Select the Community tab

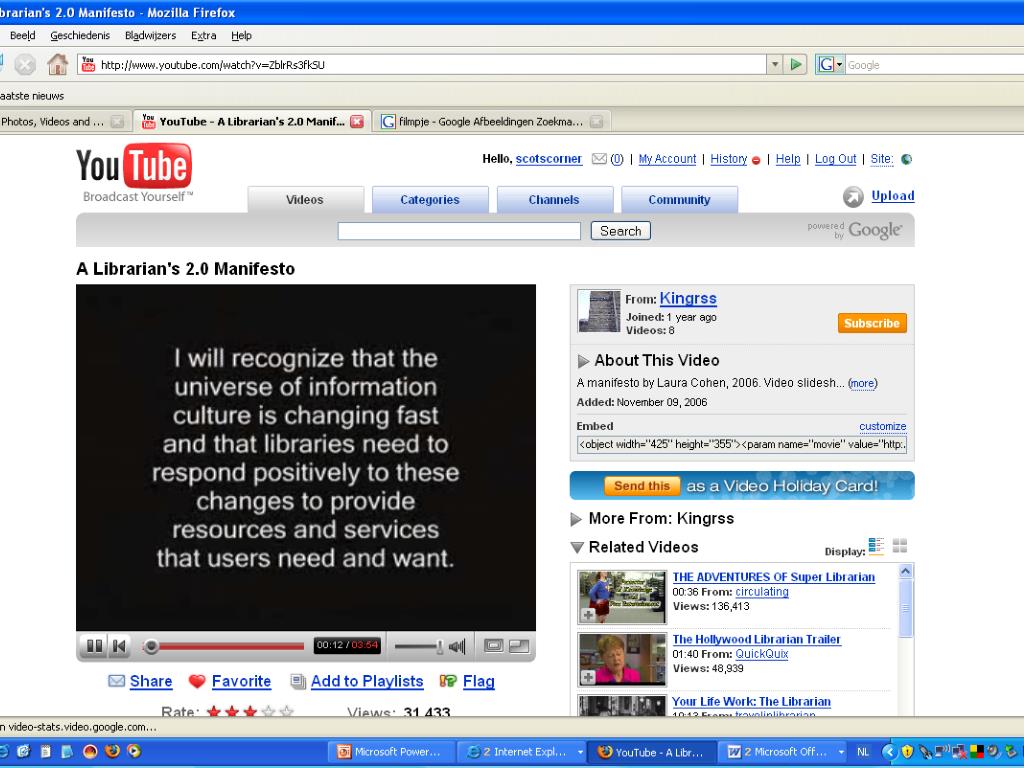(679, 200)
